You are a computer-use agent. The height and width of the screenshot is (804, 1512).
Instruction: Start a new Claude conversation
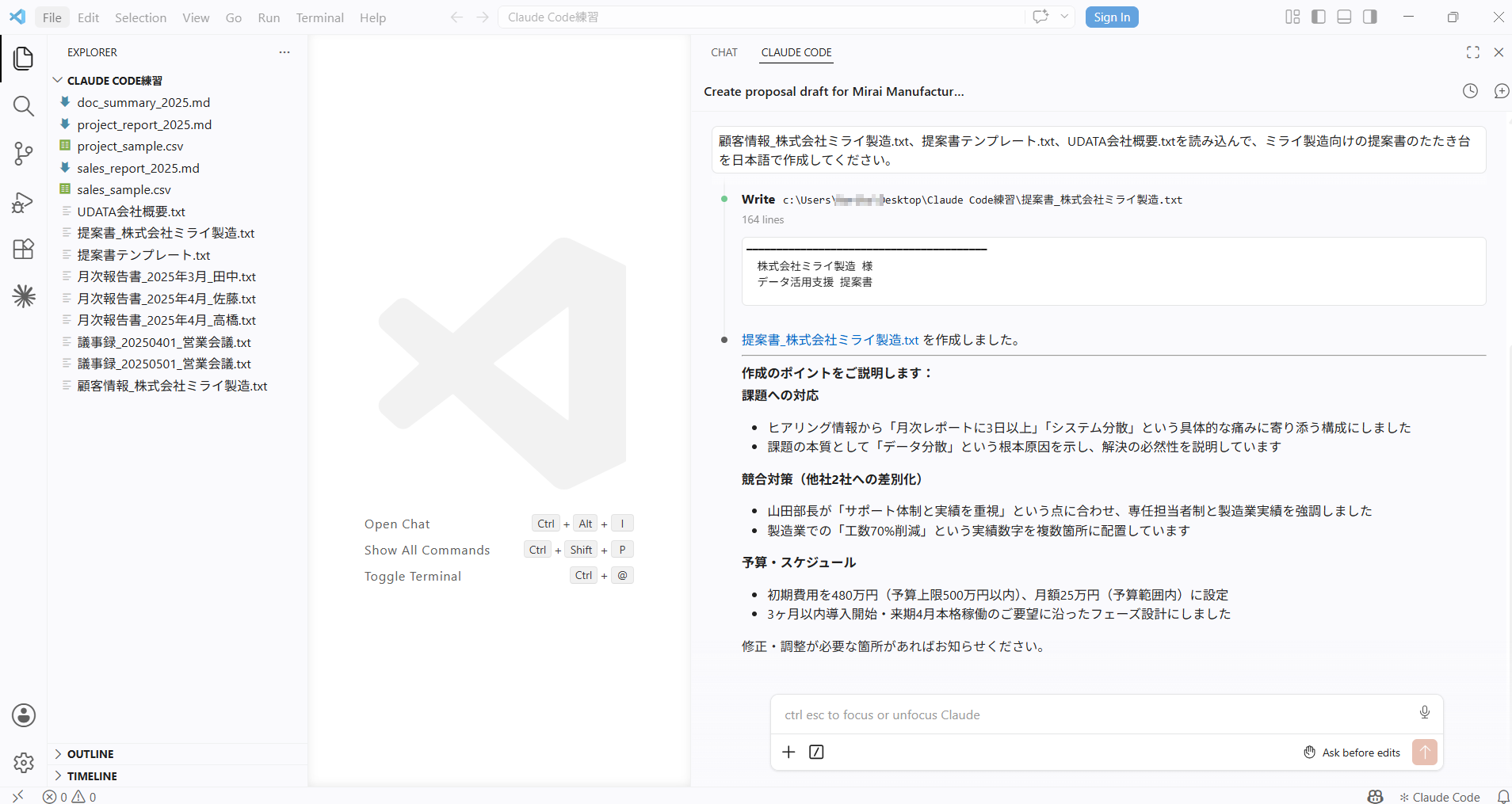tap(1501, 91)
